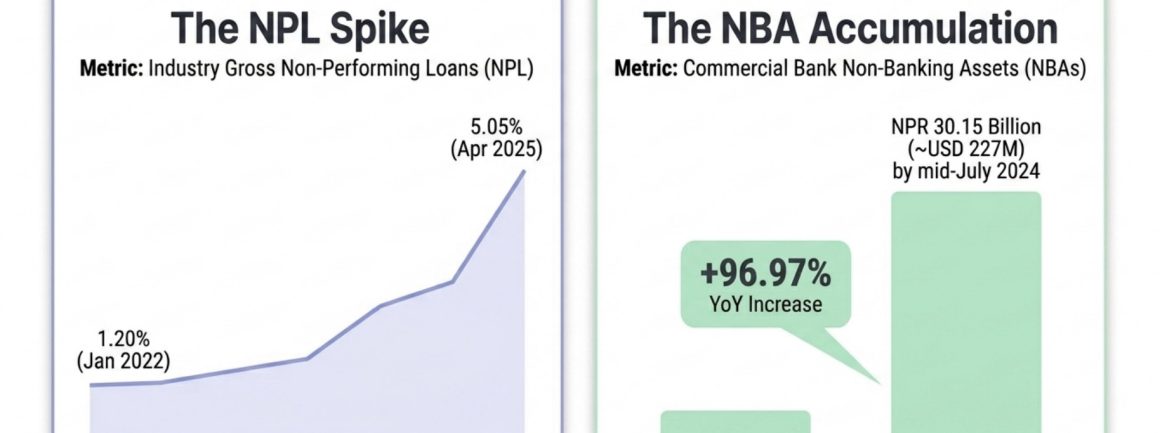Click the peak point of the NPL line
The height and width of the screenshot is (433, 1160).
pyautogui.click(x=525, y=171)
